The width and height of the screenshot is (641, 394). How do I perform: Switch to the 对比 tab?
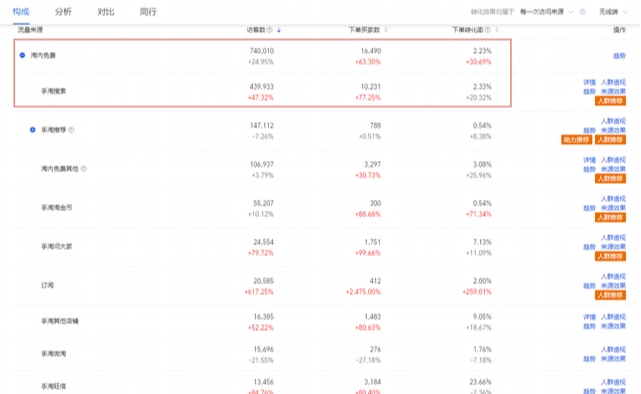coord(105,12)
